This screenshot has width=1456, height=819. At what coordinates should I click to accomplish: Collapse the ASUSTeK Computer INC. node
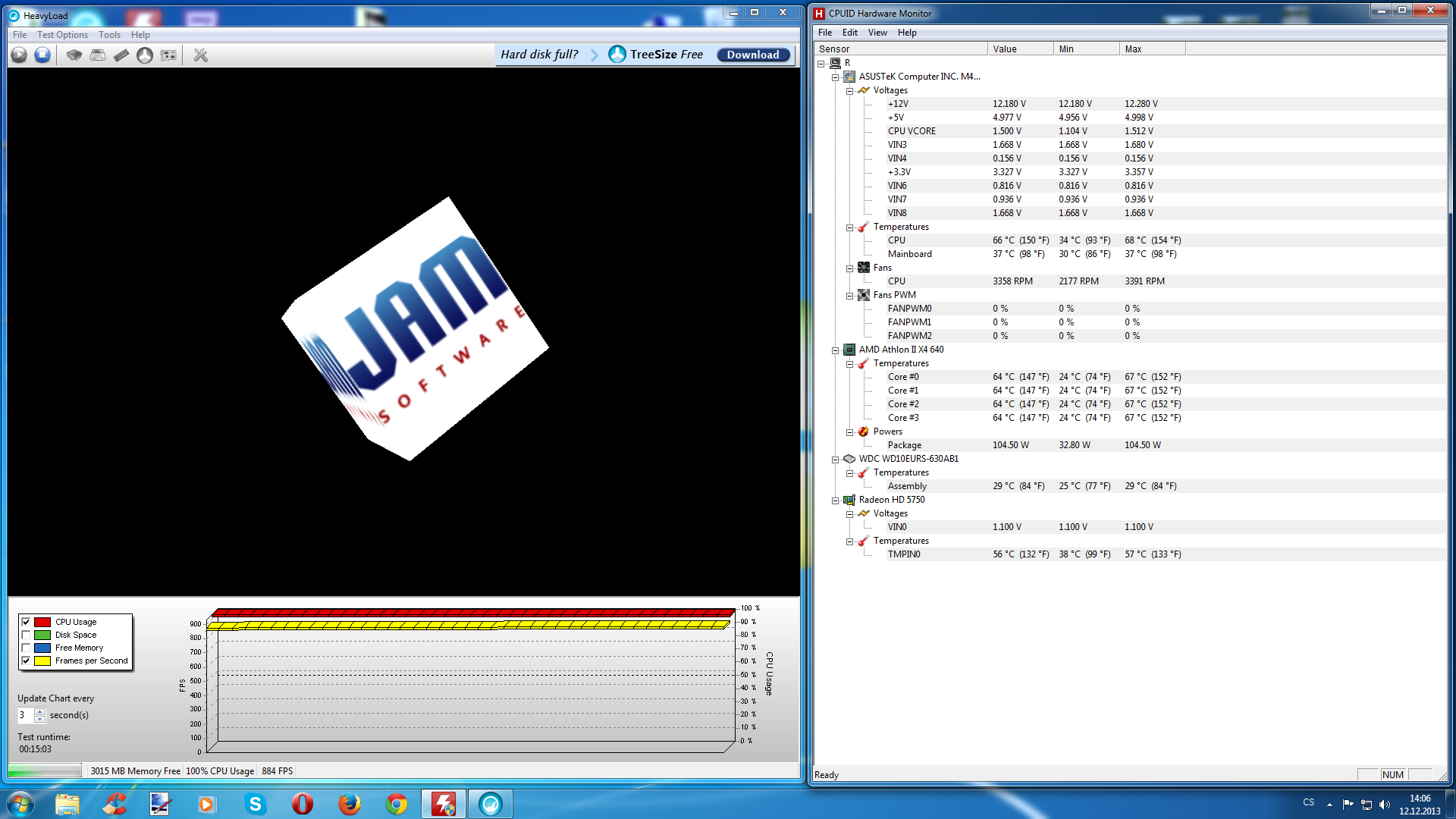click(835, 77)
